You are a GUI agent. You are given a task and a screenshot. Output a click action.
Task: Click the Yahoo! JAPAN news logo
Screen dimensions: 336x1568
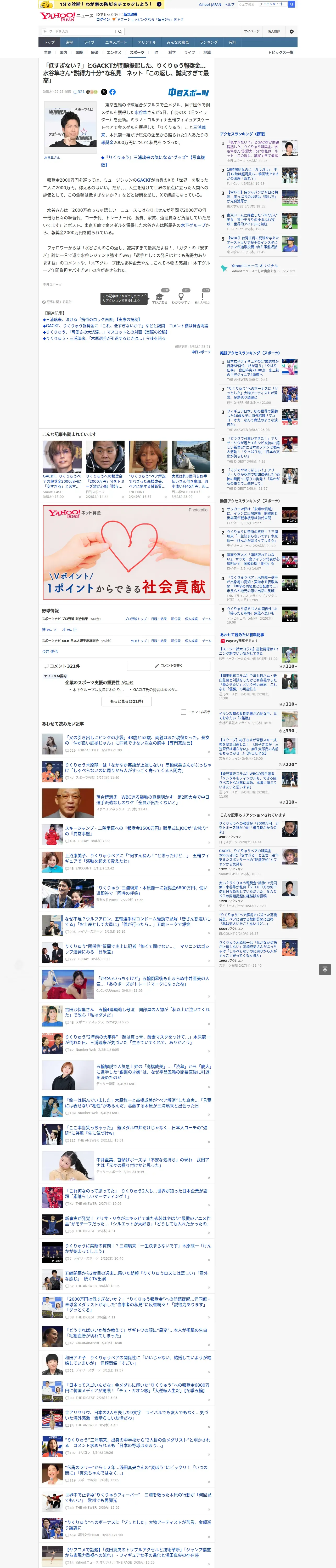click(x=66, y=16)
